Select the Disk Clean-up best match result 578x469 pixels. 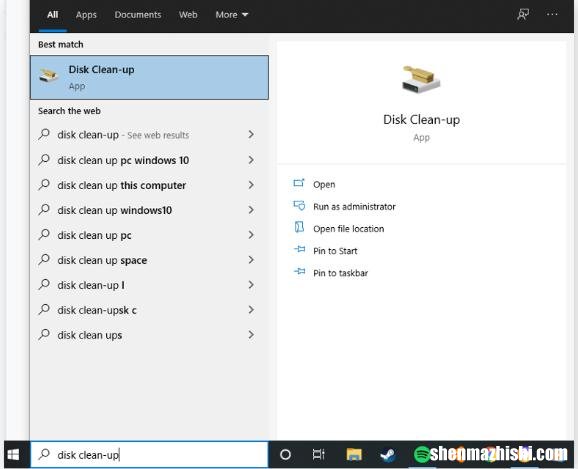pyautogui.click(x=149, y=77)
